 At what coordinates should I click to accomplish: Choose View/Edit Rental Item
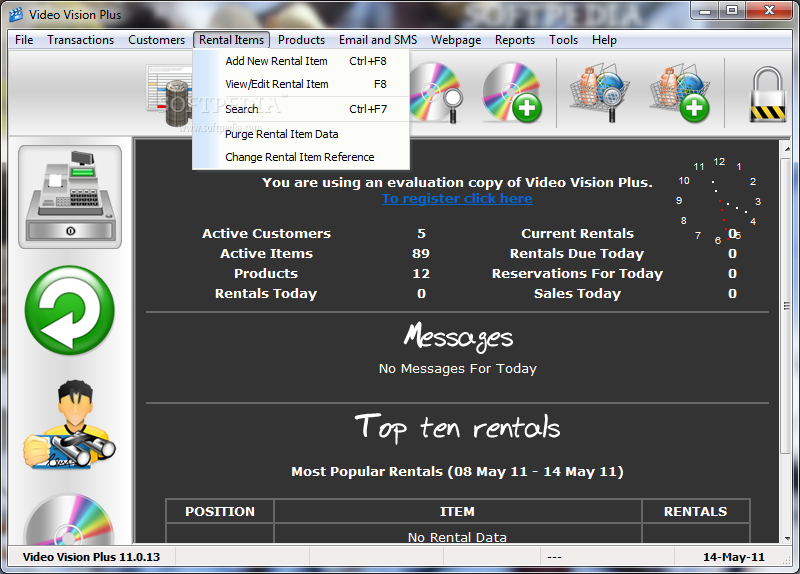[301, 84]
